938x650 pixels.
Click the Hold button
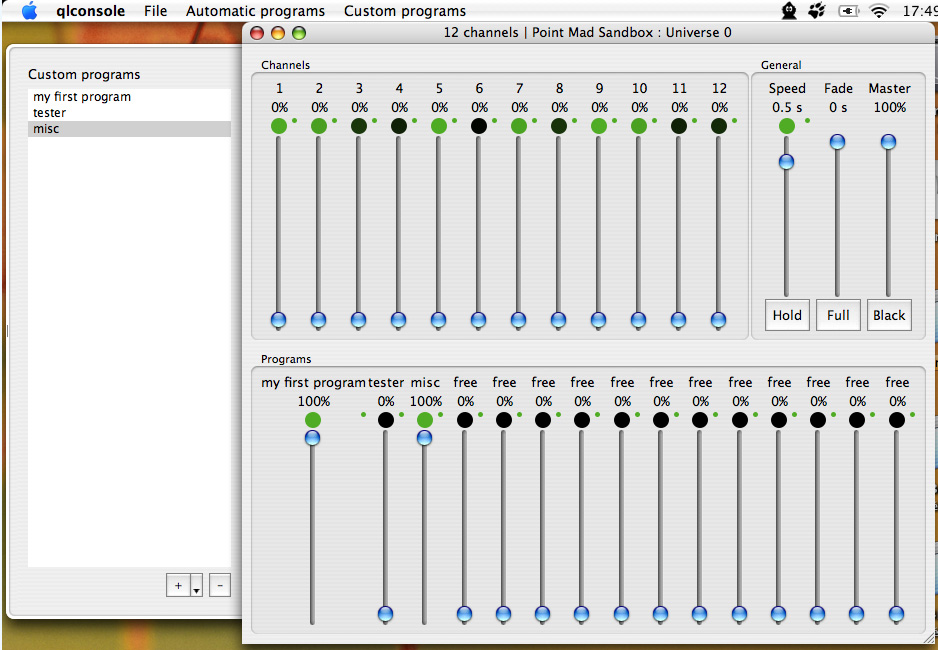pyautogui.click(x=787, y=315)
